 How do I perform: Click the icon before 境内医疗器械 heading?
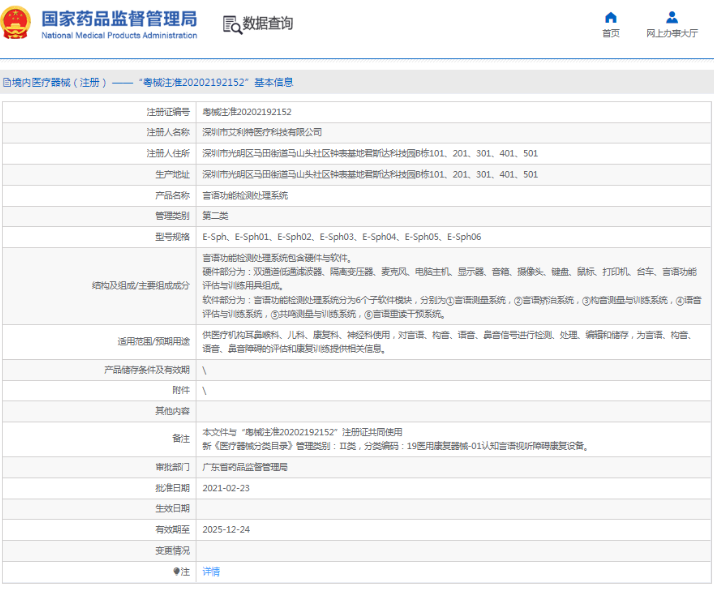(x=7, y=83)
